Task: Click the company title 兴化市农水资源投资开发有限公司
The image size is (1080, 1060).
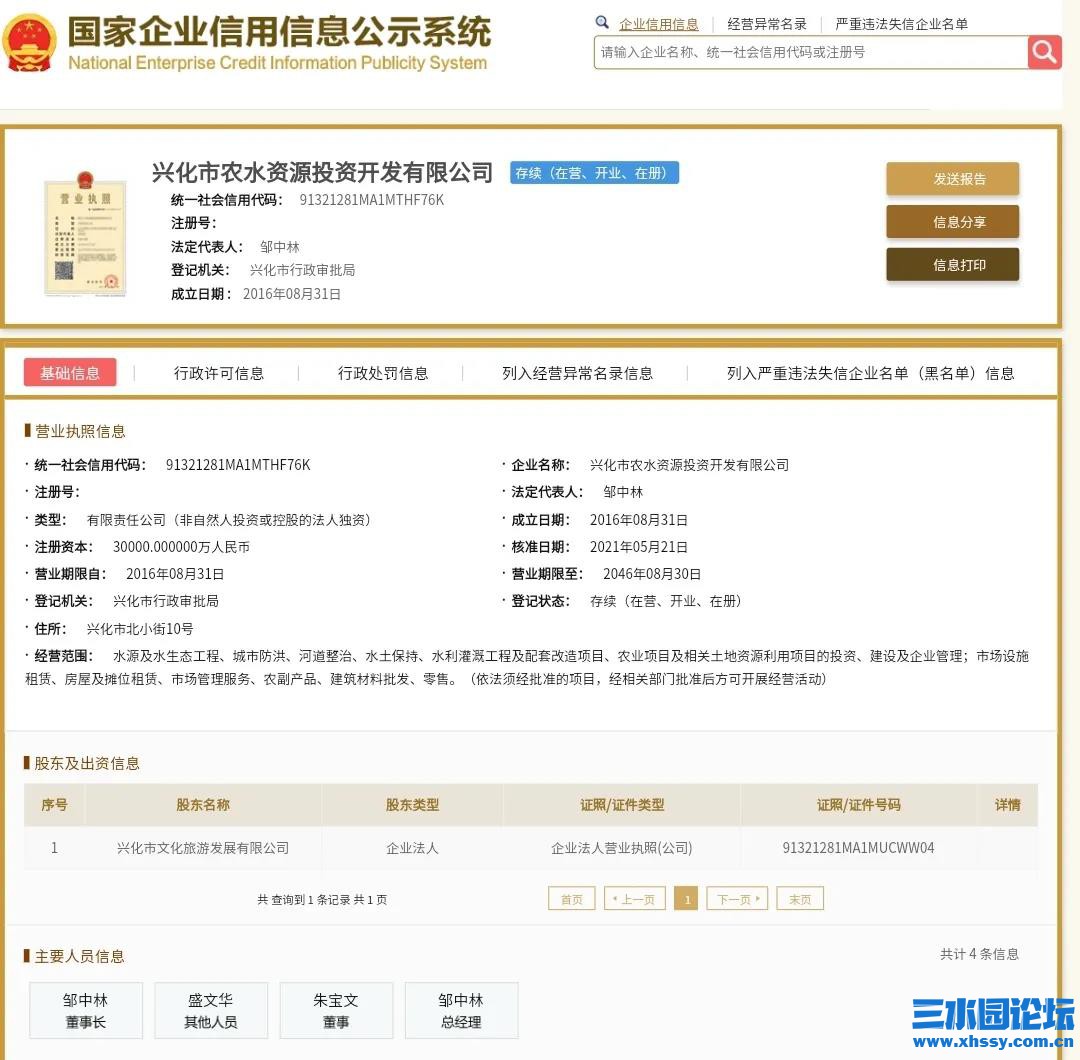Action: pos(322,172)
